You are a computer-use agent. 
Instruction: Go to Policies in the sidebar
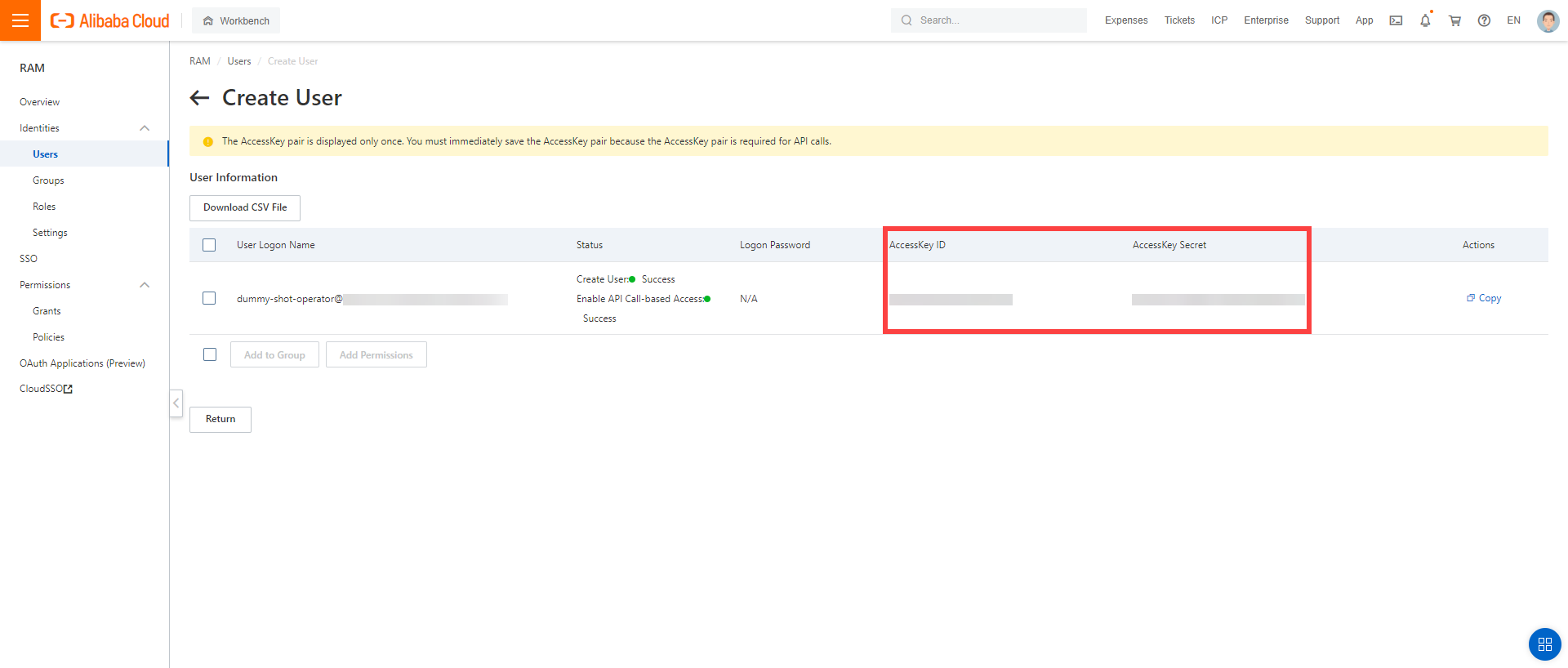(48, 337)
